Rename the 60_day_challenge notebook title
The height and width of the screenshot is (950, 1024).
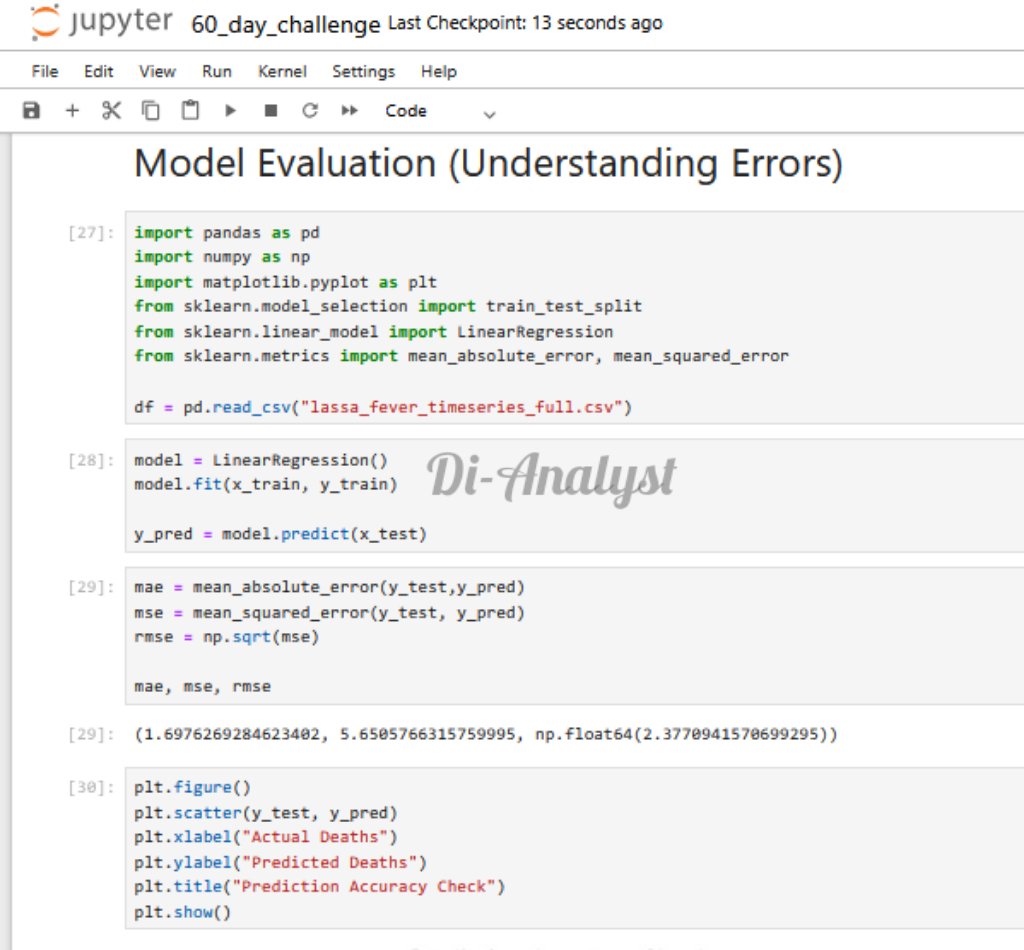click(x=285, y=25)
